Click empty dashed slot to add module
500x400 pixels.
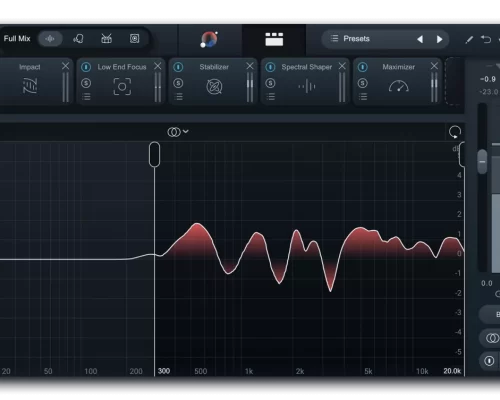(x=454, y=81)
